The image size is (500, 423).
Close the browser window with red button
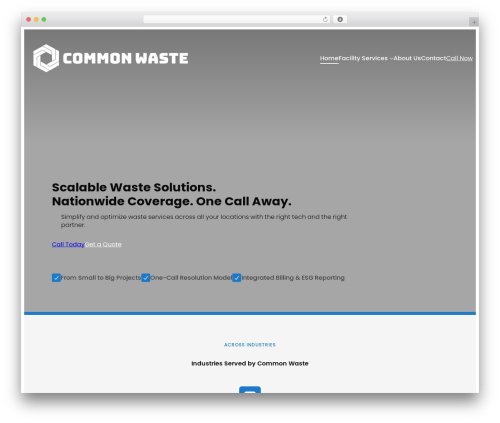click(x=29, y=20)
